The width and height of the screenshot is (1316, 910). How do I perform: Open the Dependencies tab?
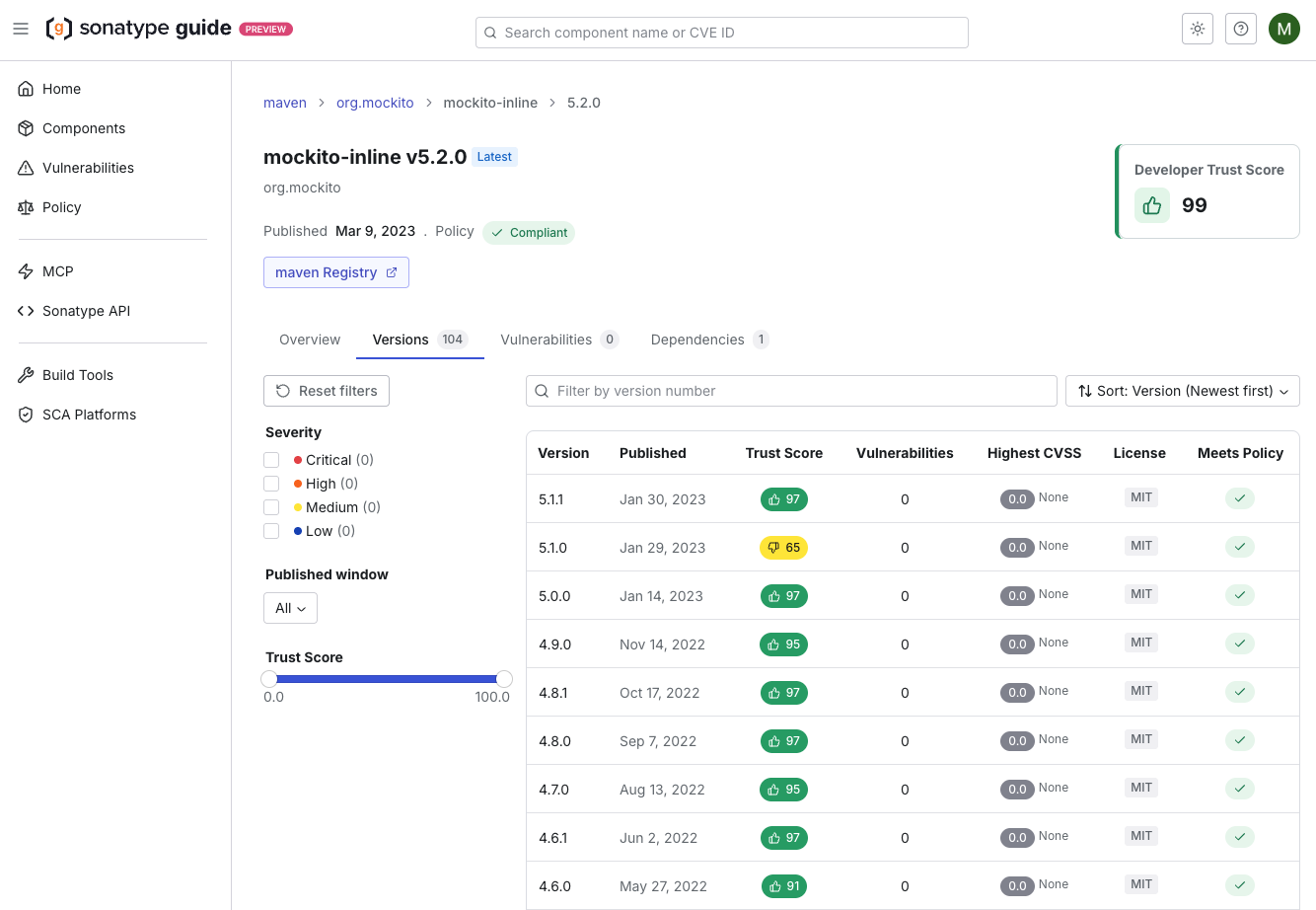(697, 340)
